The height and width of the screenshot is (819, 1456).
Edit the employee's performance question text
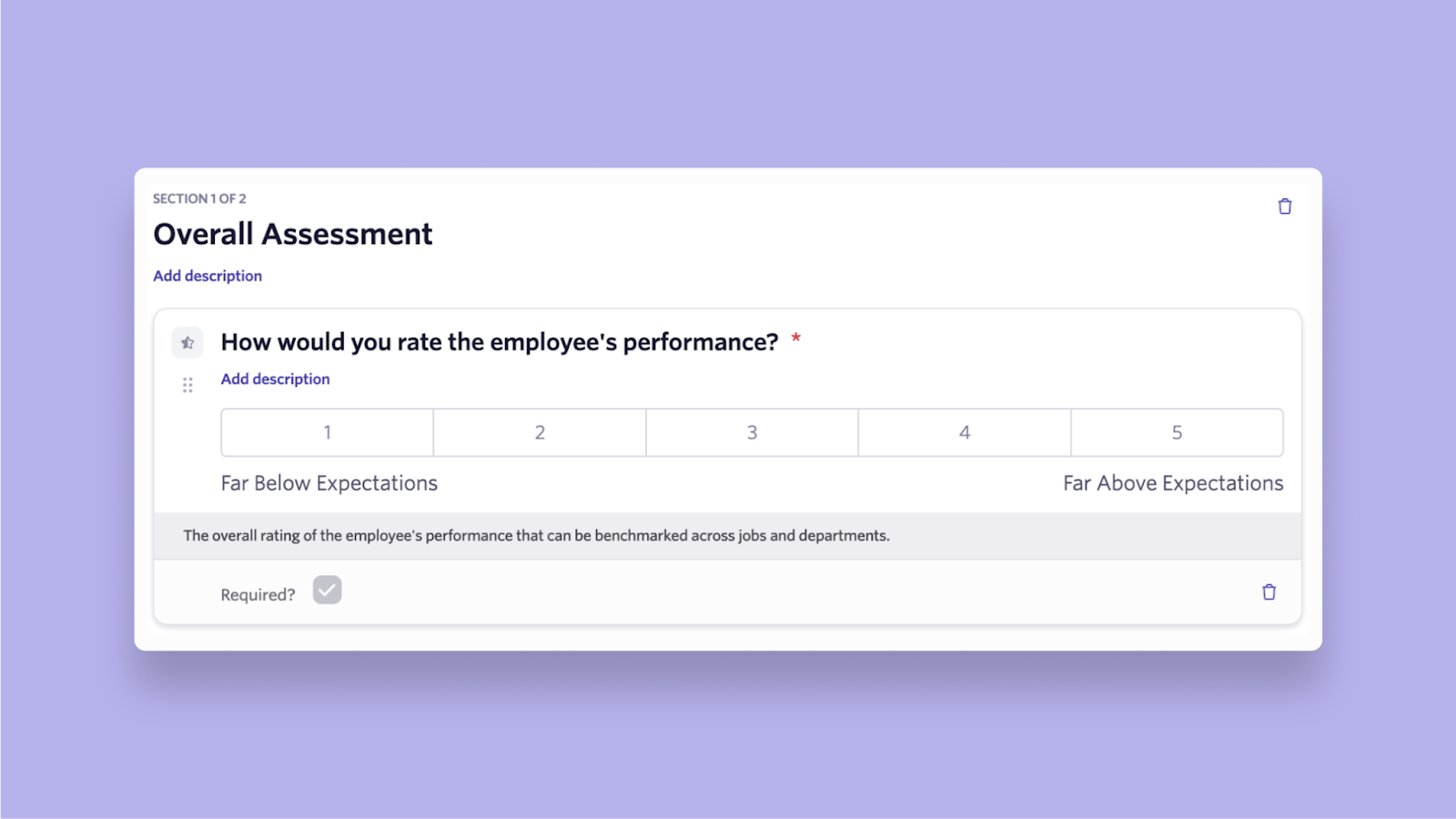(x=500, y=342)
